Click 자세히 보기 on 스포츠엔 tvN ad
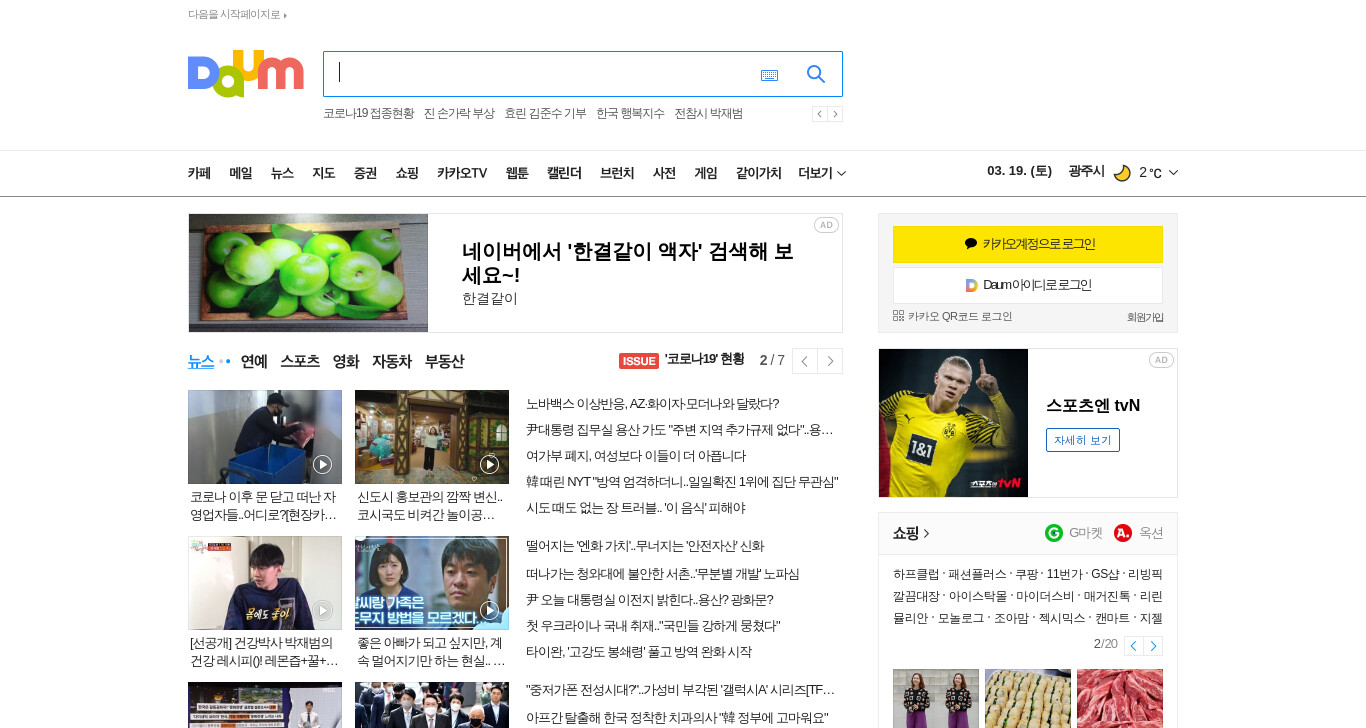 coord(1083,440)
